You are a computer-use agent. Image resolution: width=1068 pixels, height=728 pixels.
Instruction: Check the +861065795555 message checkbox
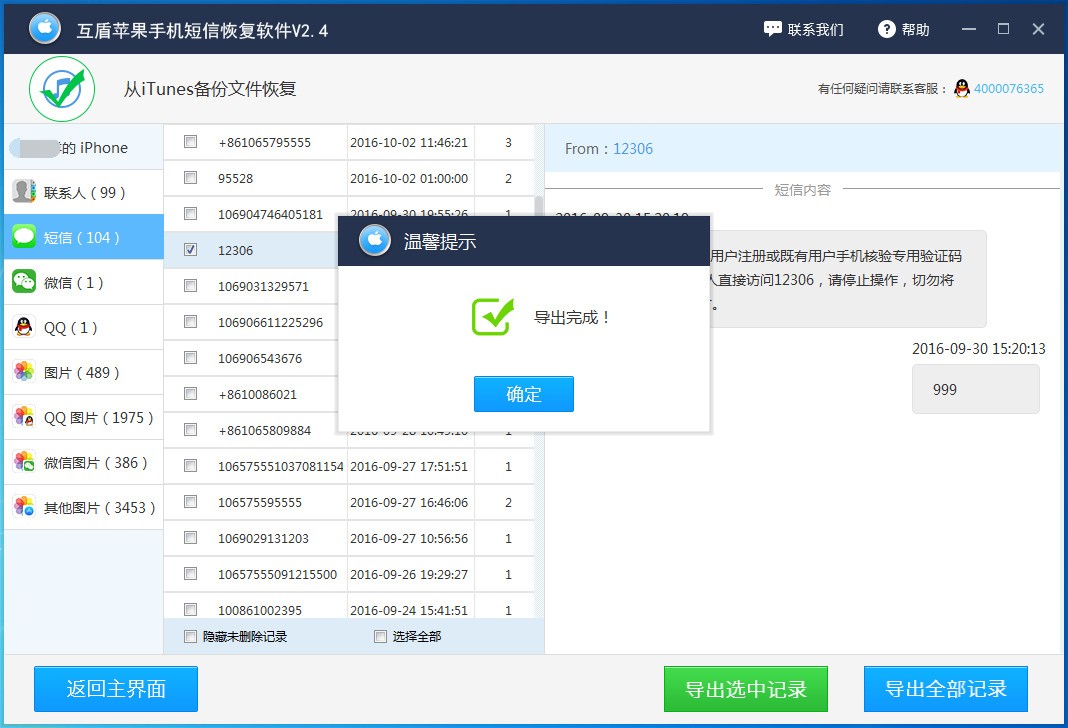pyautogui.click(x=189, y=141)
